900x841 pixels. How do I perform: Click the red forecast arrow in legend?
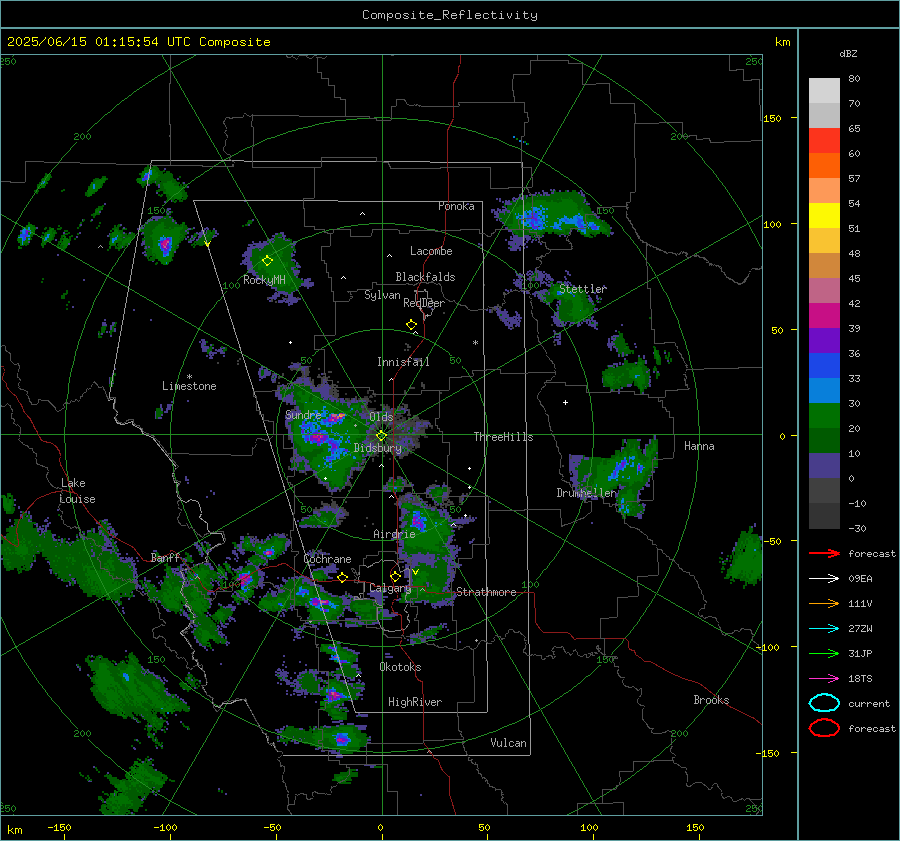tap(824, 553)
